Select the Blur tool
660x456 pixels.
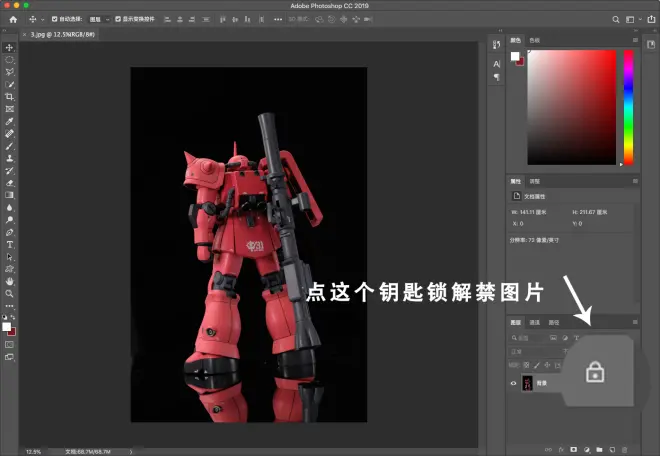click(9, 207)
